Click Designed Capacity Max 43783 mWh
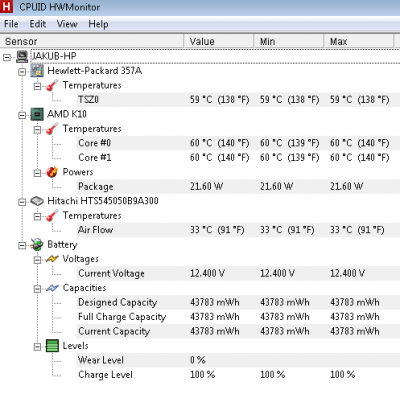This screenshot has height=398, width=400. coord(355,302)
